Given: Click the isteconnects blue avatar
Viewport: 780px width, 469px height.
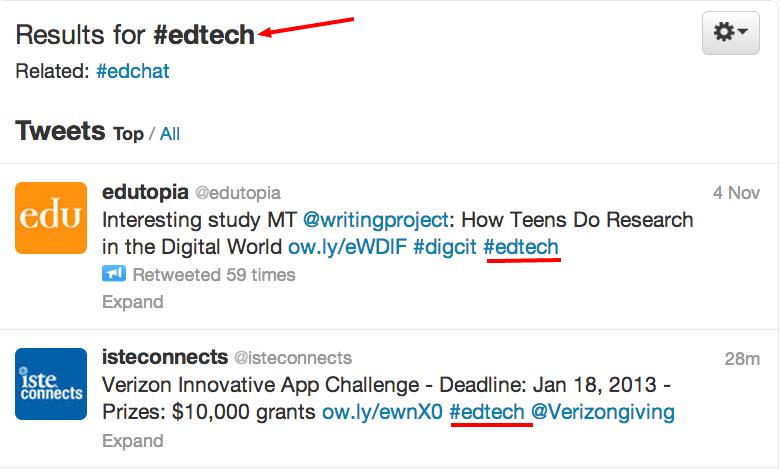Looking at the screenshot, I should 51,383.
